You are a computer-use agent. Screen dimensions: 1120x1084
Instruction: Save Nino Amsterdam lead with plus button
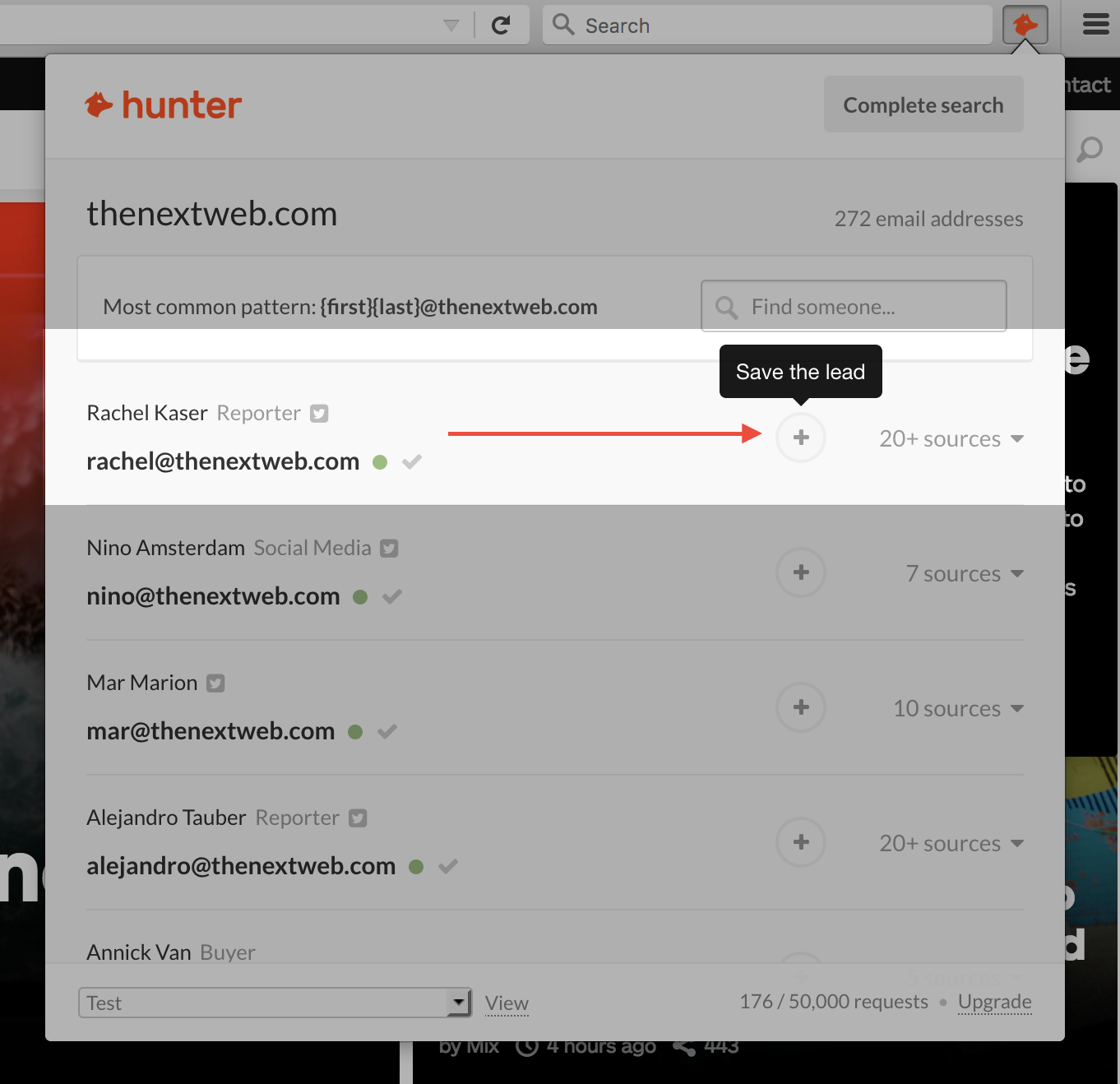click(801, 572)
